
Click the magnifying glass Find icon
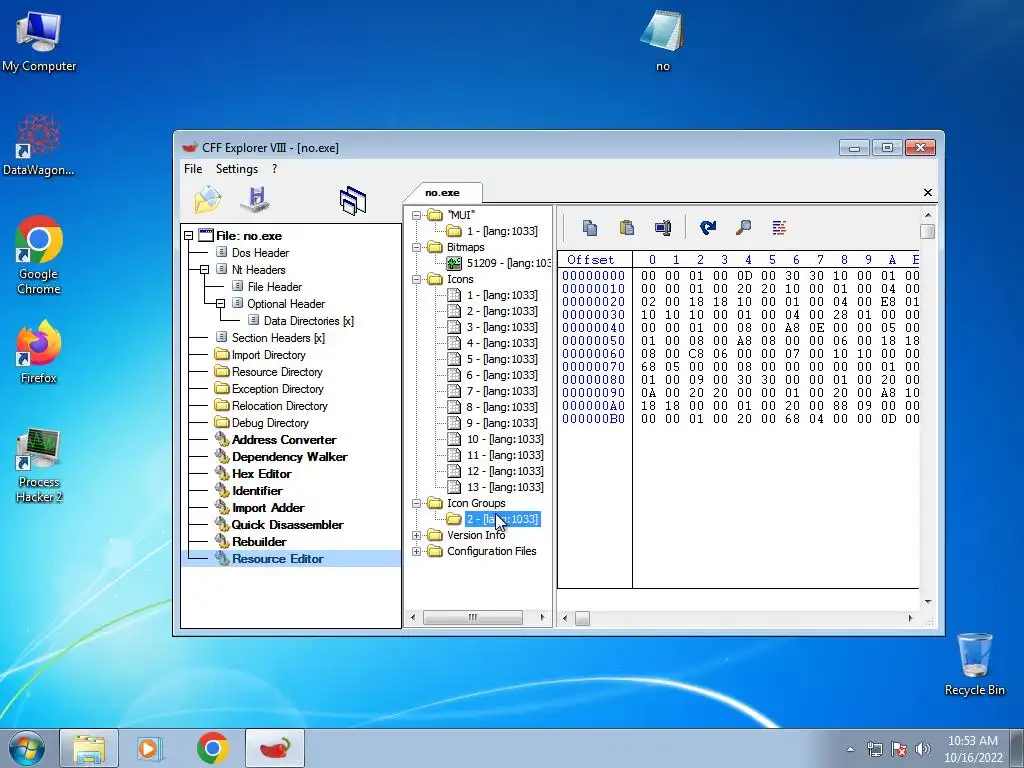point(743,227)
